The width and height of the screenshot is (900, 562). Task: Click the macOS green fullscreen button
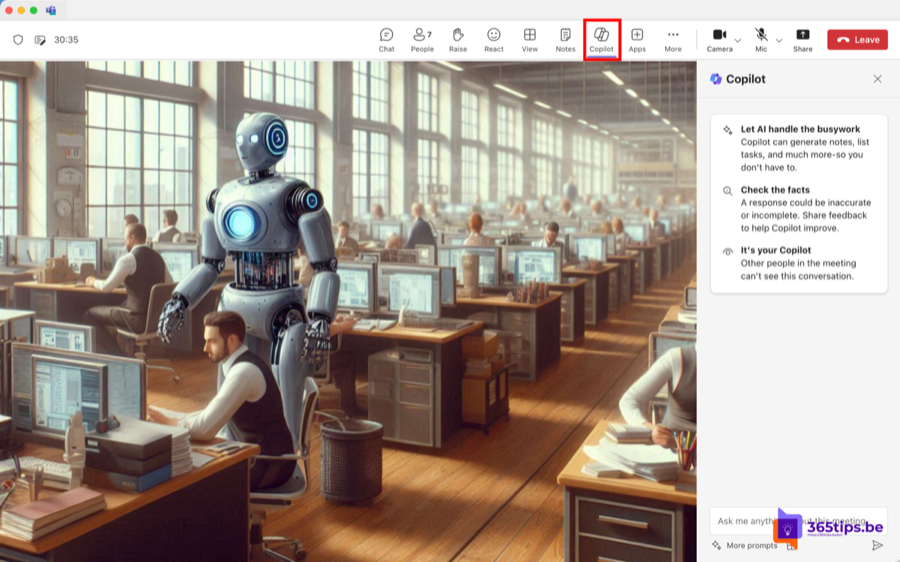pos(34,10)
